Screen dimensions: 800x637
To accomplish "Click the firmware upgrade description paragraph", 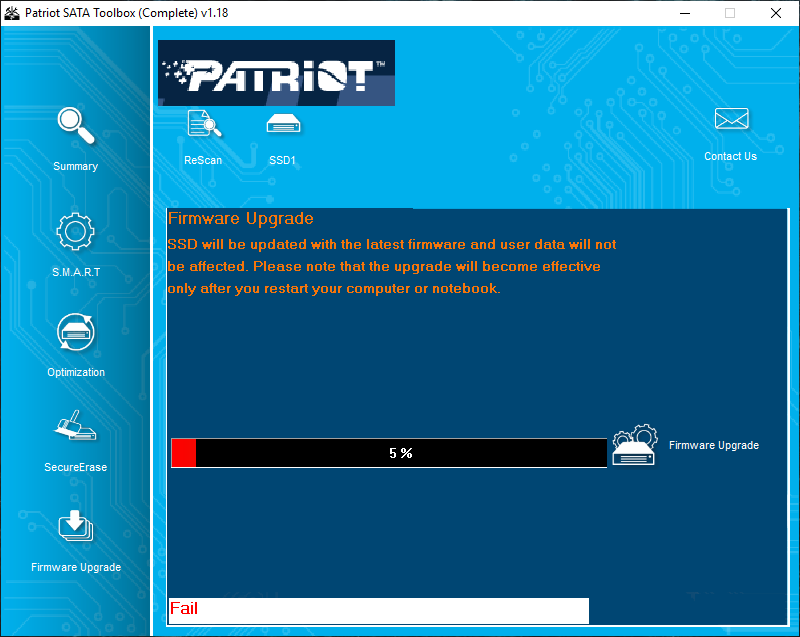I will click(x=392, y=266).
